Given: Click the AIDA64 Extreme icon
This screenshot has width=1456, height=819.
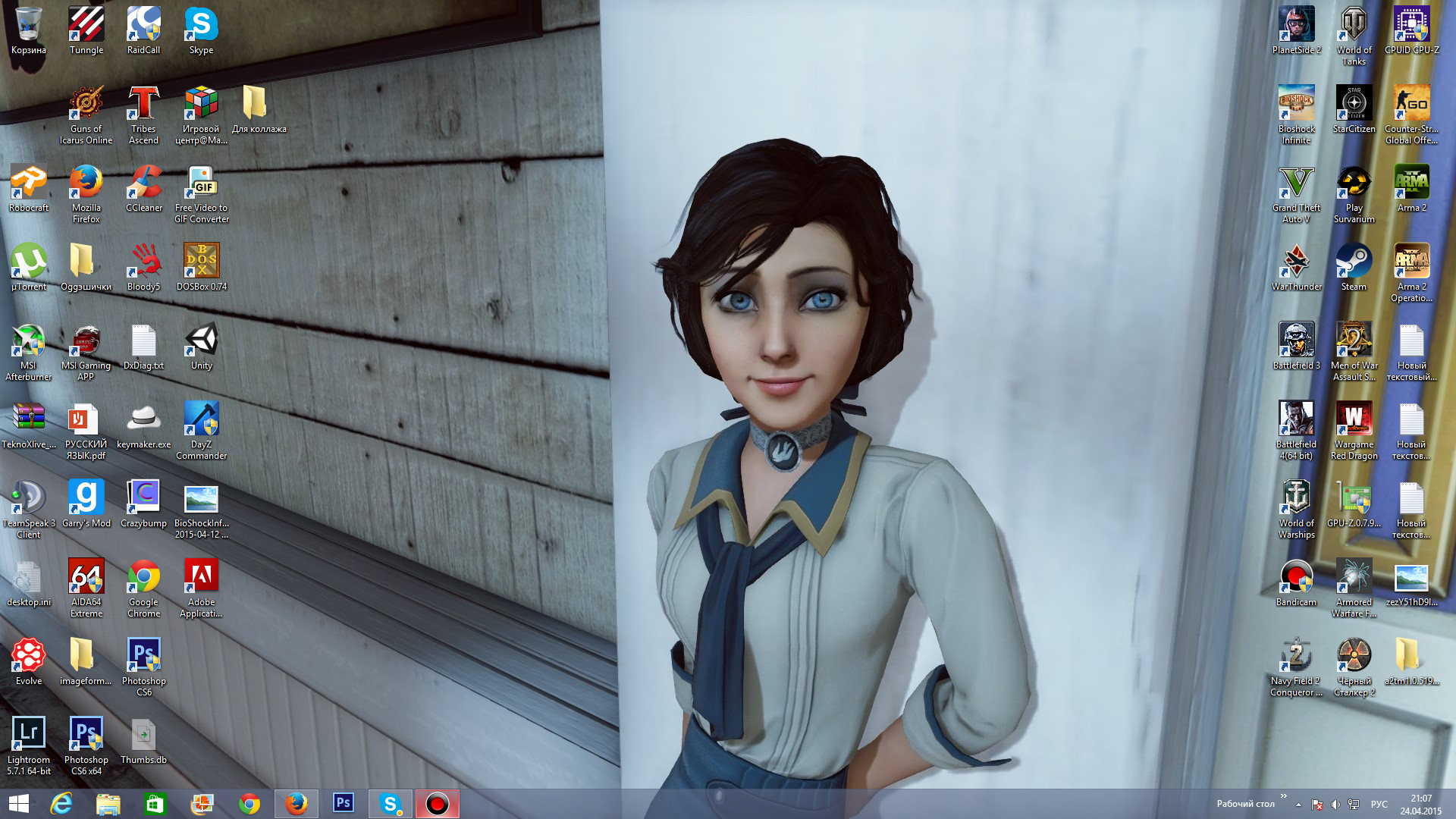Looking at the screenshot, I should [x=86, y=588].
